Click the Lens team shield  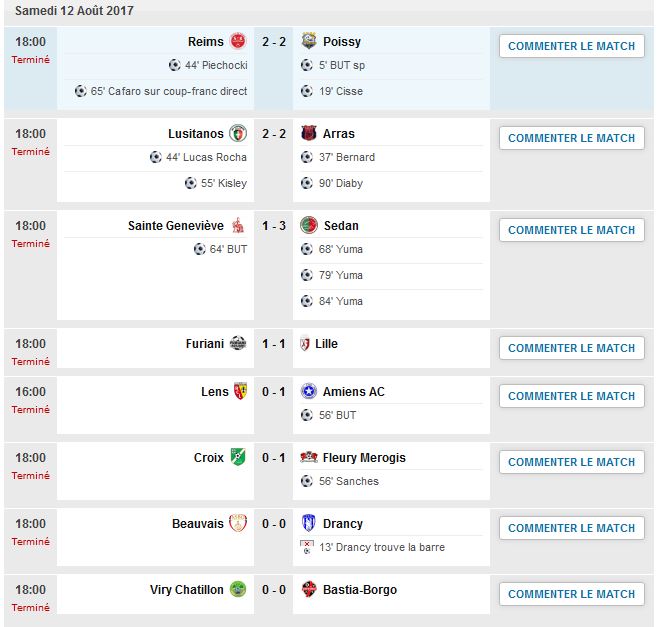coord(240,391)
